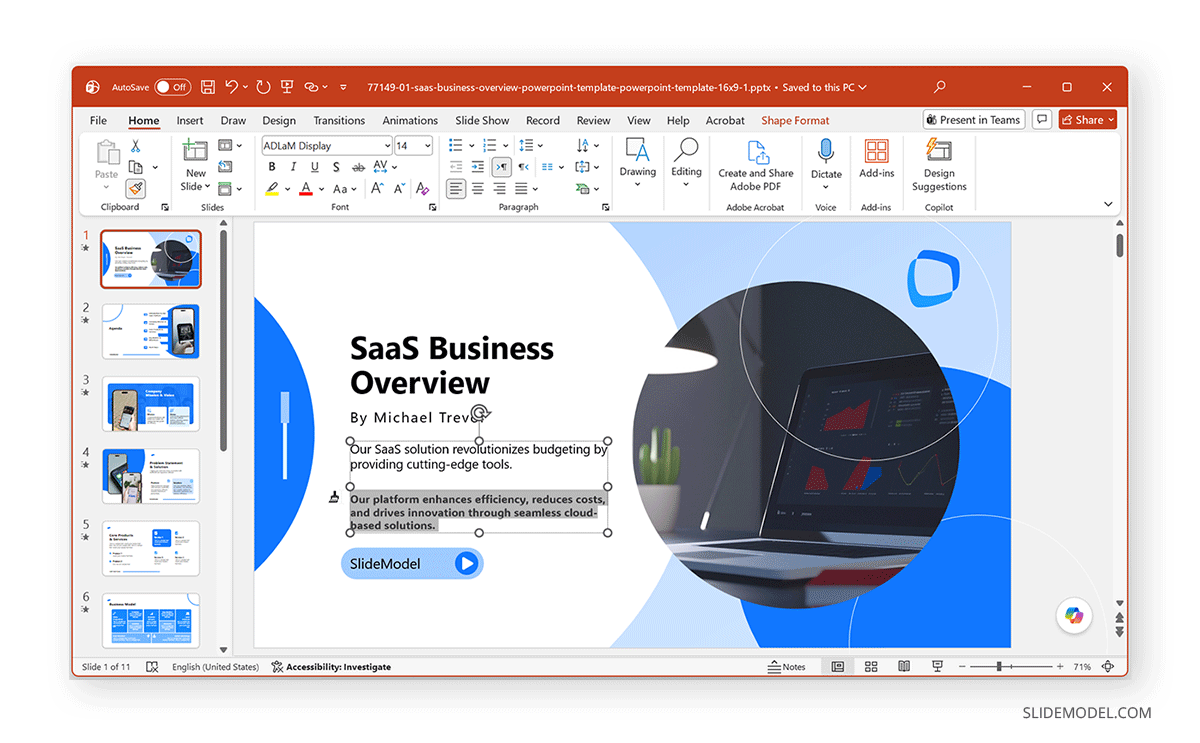Open the search magnifier in title bar
The height and width of the screenshot is (743, 1200).
tap(939, 87)
